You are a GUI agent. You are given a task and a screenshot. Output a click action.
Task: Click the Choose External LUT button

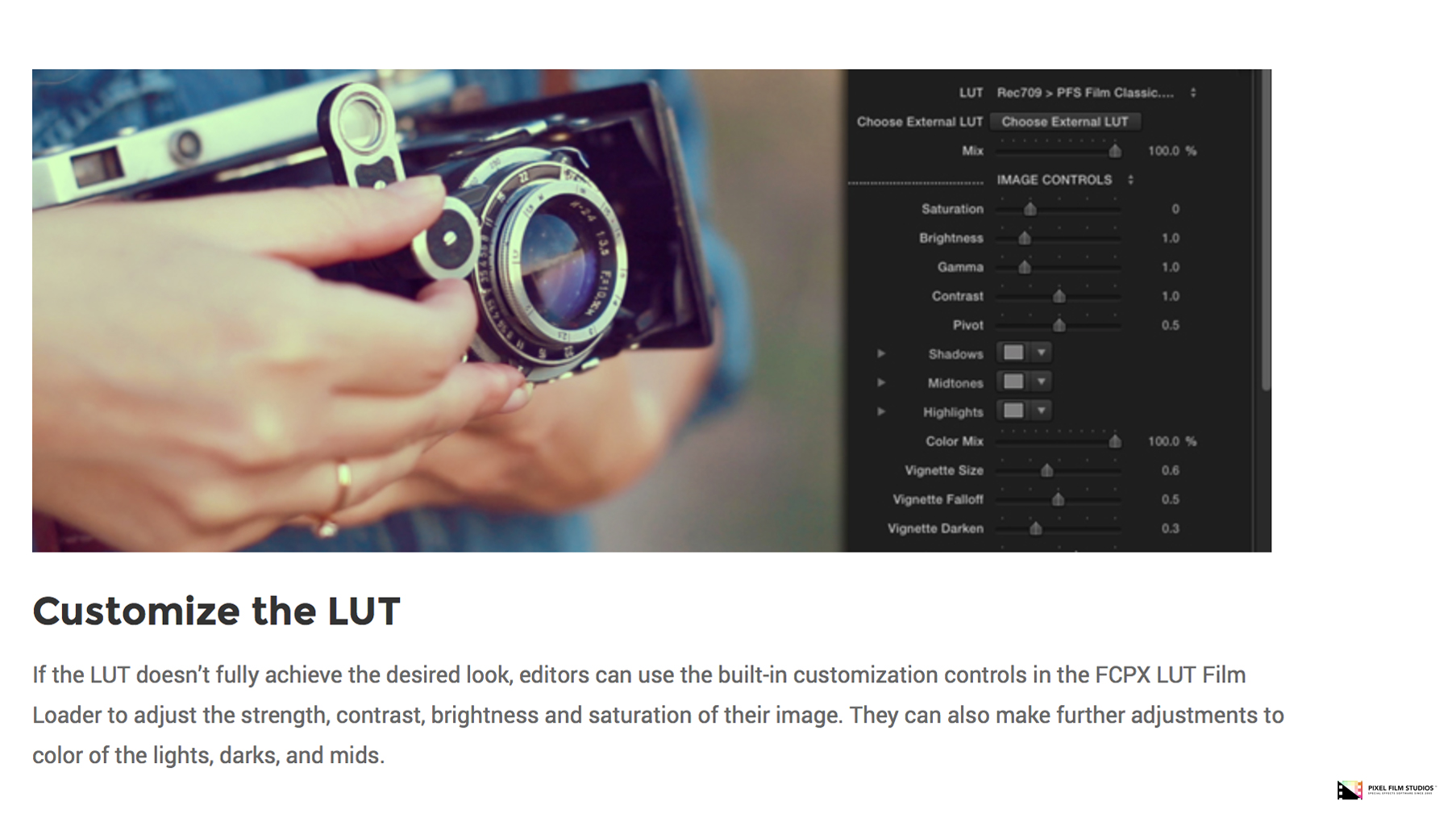(x=1064, y=122)
